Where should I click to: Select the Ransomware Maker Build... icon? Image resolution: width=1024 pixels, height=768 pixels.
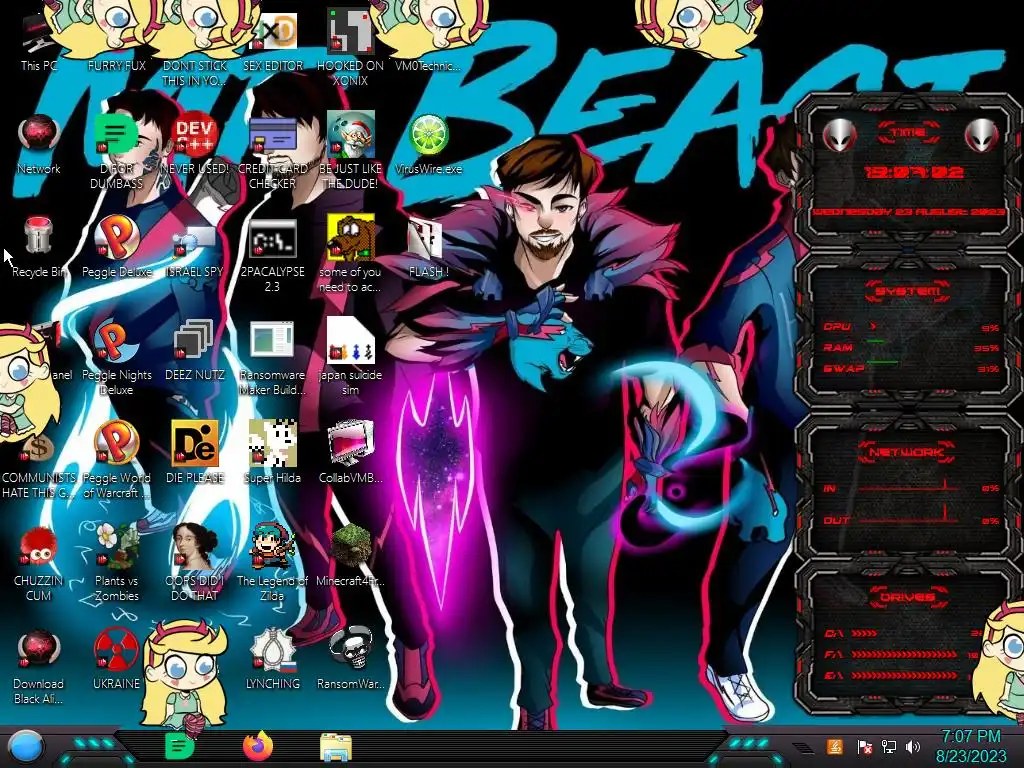tap(272, 357)
